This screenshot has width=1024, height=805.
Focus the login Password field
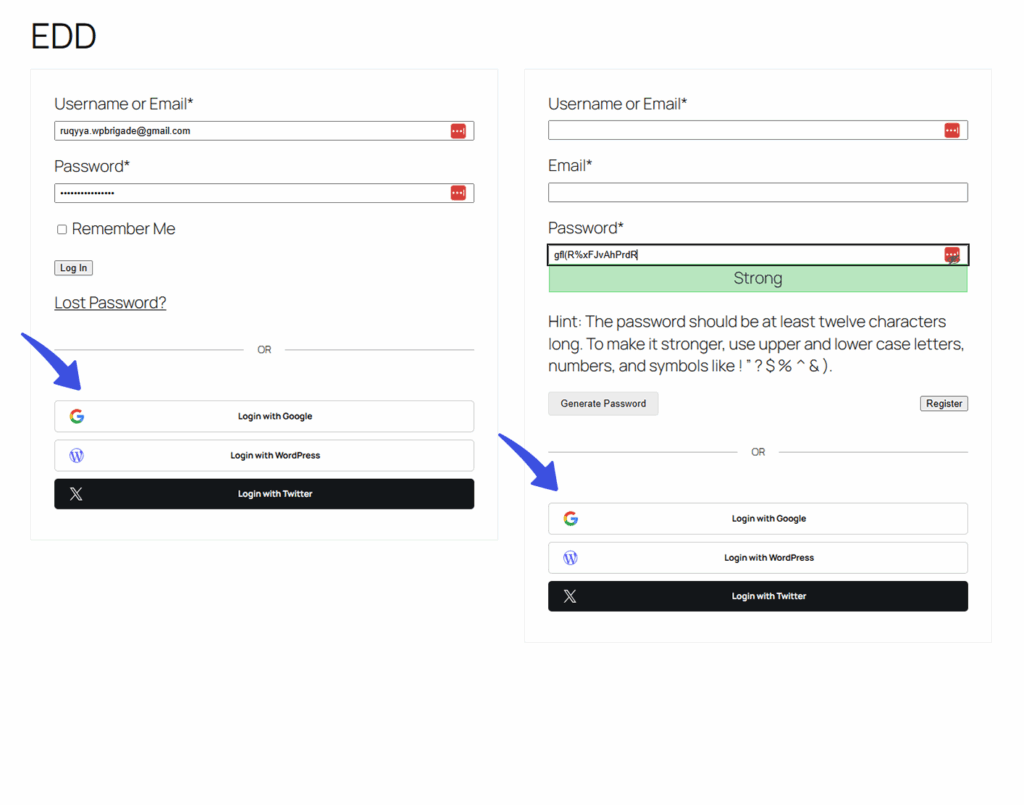pyautogui.click(x=264, y=193)
